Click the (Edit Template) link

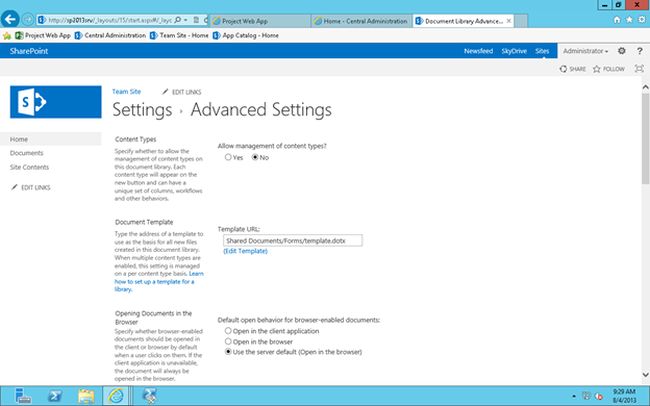pyautogui.click(x=245, y=251)
